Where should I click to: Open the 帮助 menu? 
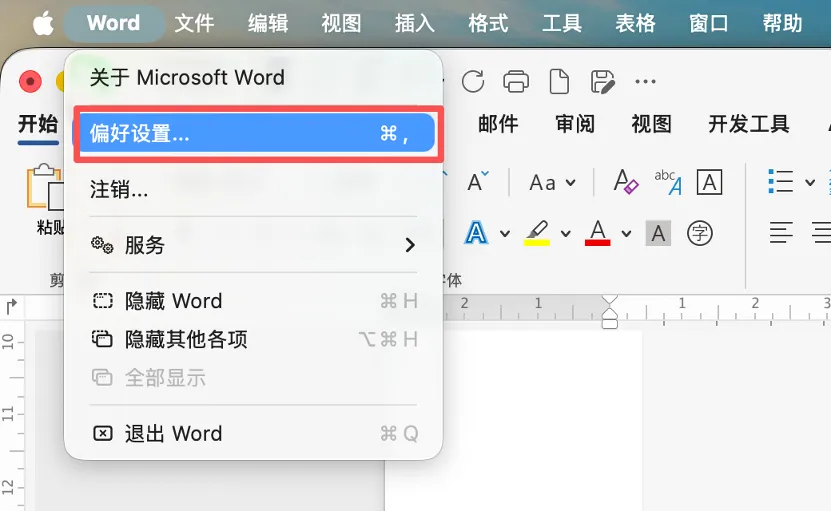point(782,23)
